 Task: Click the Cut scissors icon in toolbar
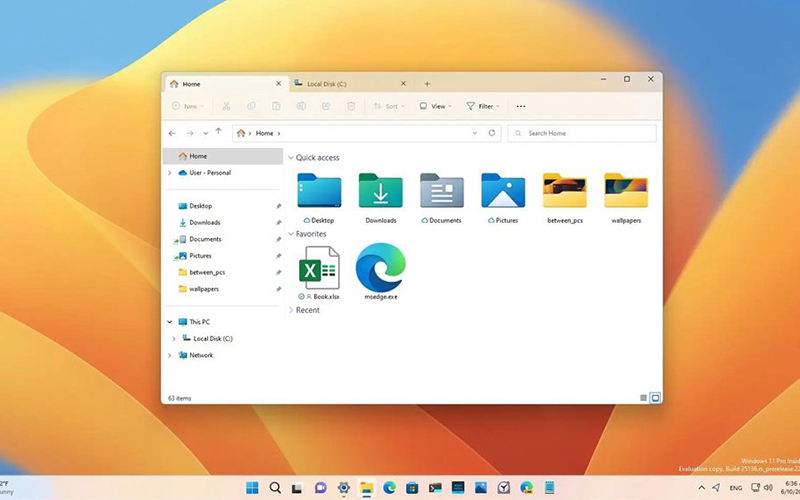click(226, 106)
